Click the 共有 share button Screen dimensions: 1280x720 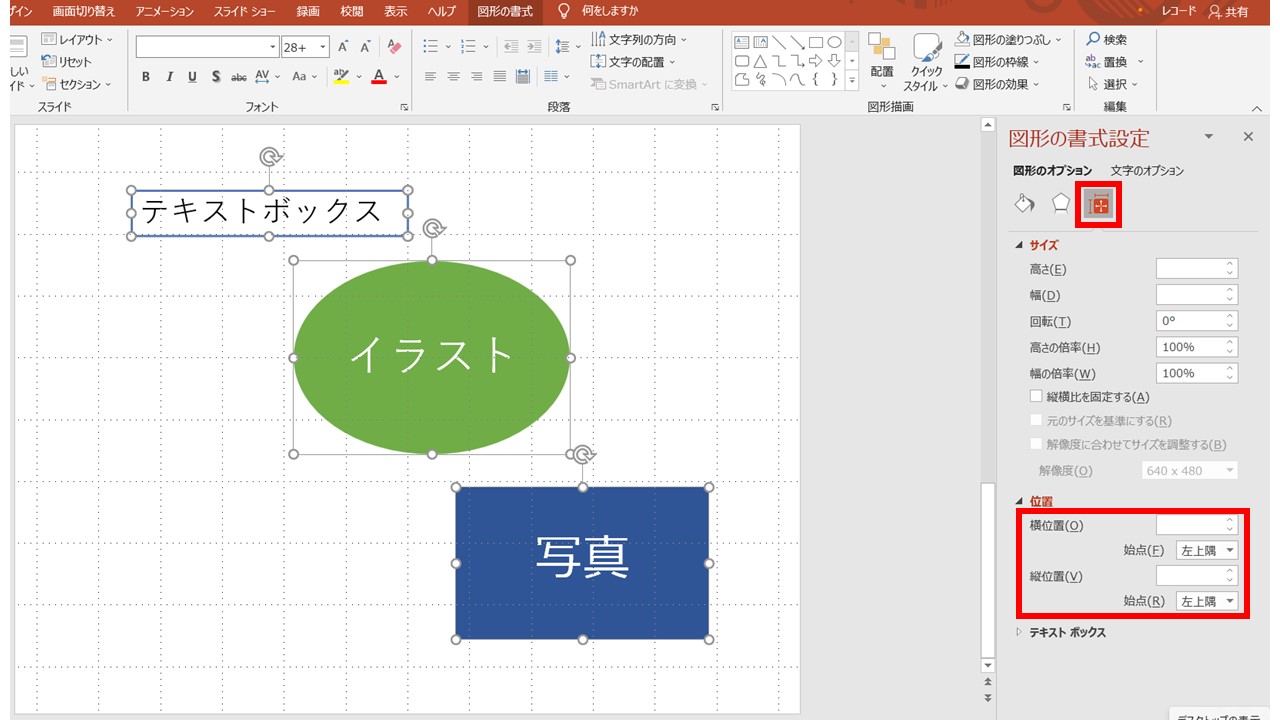tap(1229, 12)
